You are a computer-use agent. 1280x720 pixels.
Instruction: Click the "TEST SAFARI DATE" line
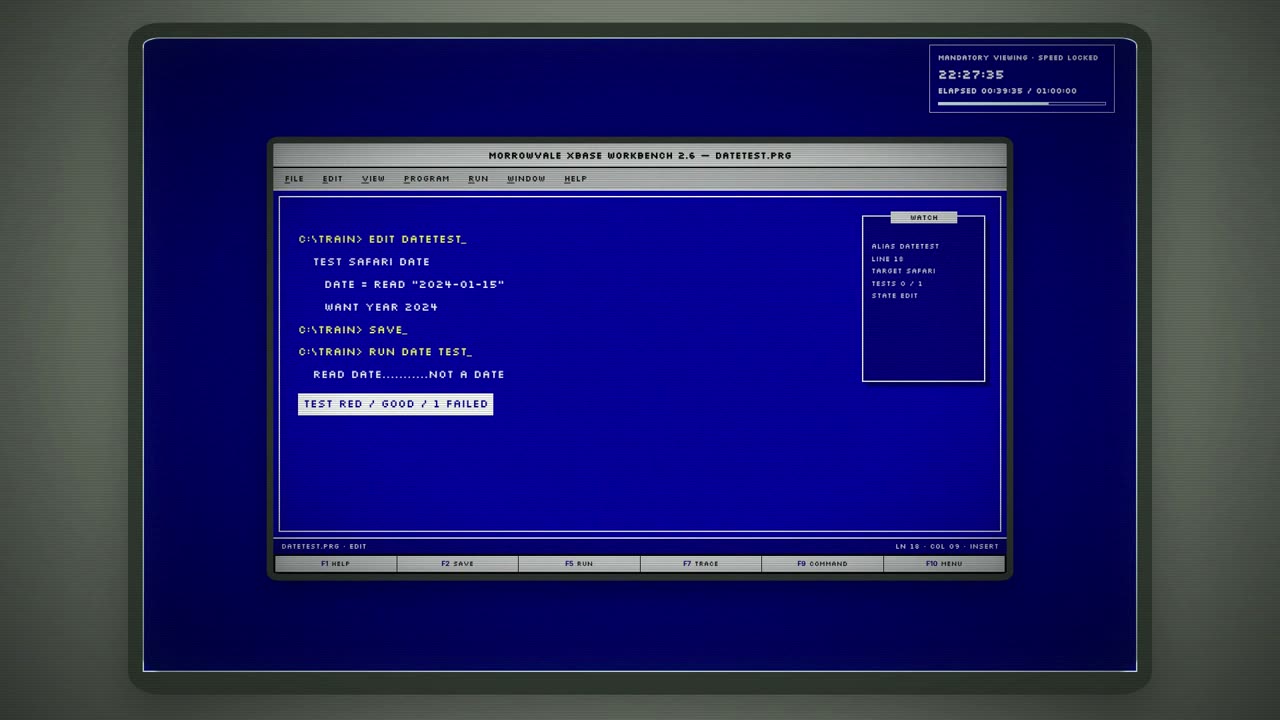371,262
